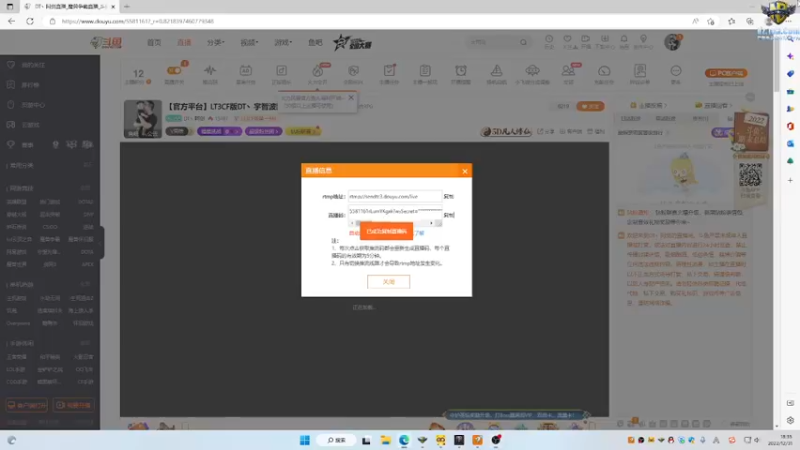Click the taskbar search box
The height and width of the screenshot is (450, 800).
tap(337, 440)
